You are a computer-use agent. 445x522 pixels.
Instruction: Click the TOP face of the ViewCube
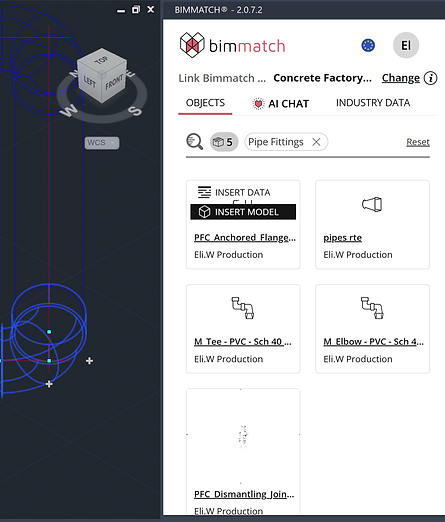[102, 60]
